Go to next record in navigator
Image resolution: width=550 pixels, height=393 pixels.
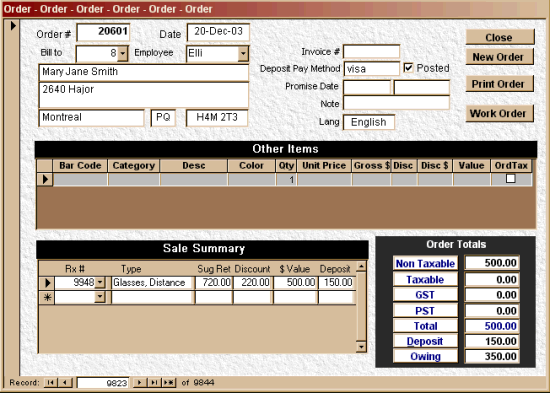[140, 382]
